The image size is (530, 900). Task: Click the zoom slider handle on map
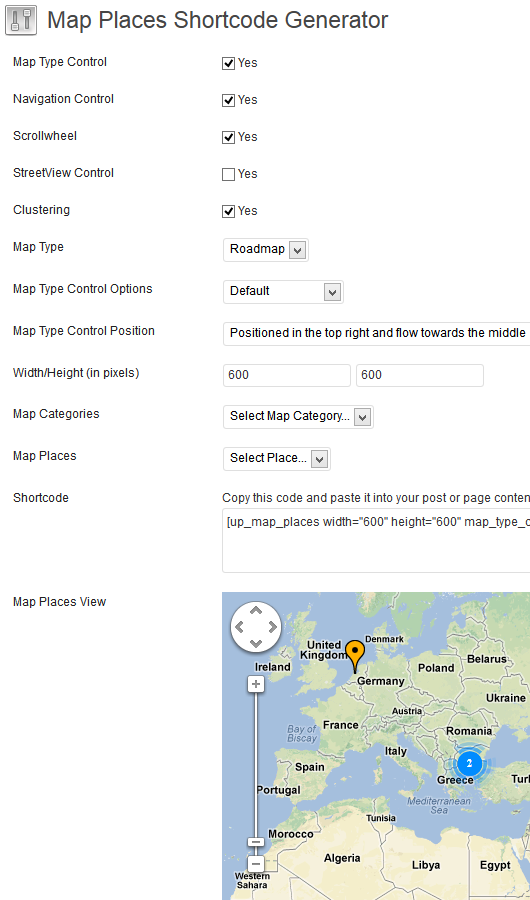click(x=256, y=842)
